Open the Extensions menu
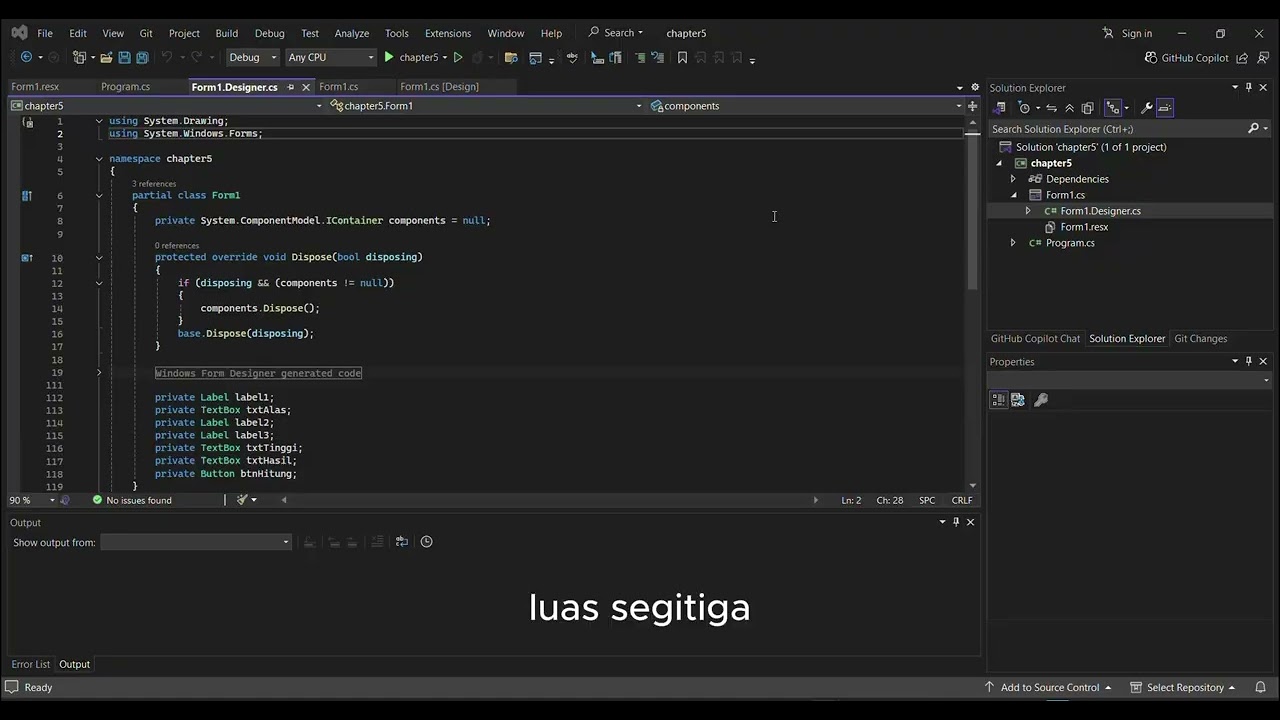Viewport: 1280px width, 720px height. [448, 33]
